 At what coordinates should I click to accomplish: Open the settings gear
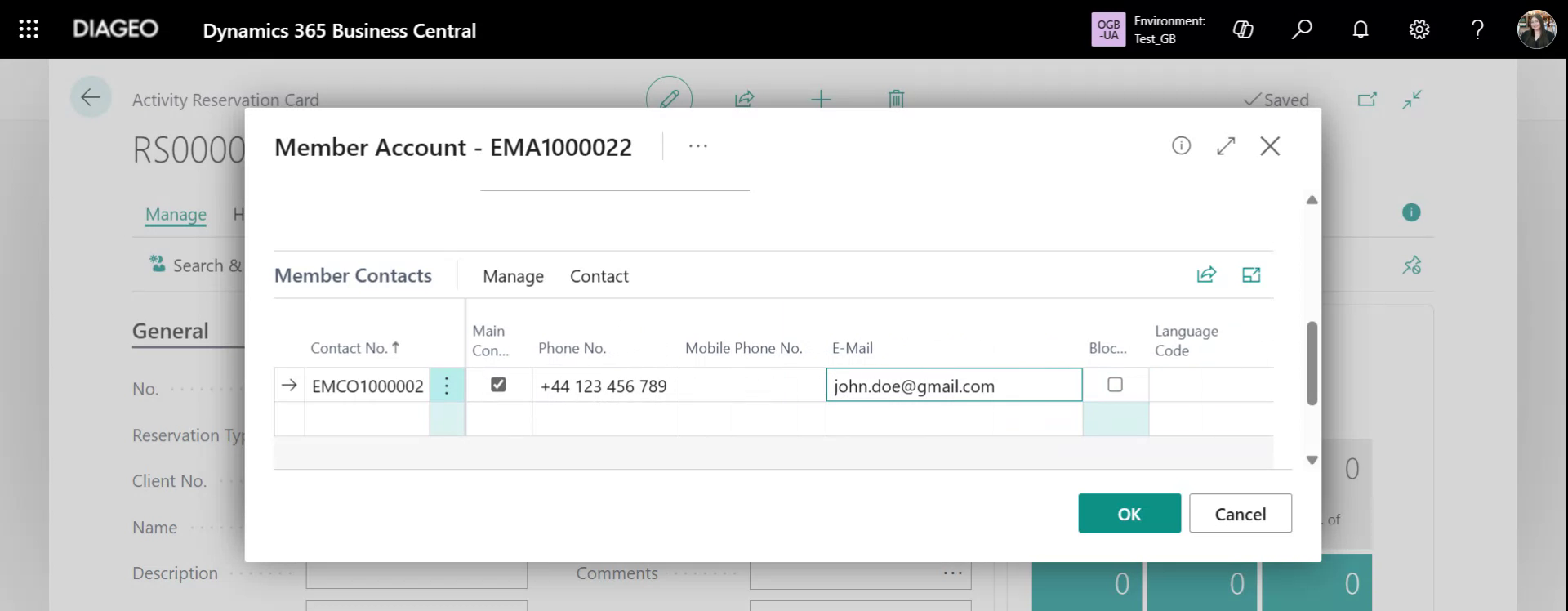[x=1419, y=29]
